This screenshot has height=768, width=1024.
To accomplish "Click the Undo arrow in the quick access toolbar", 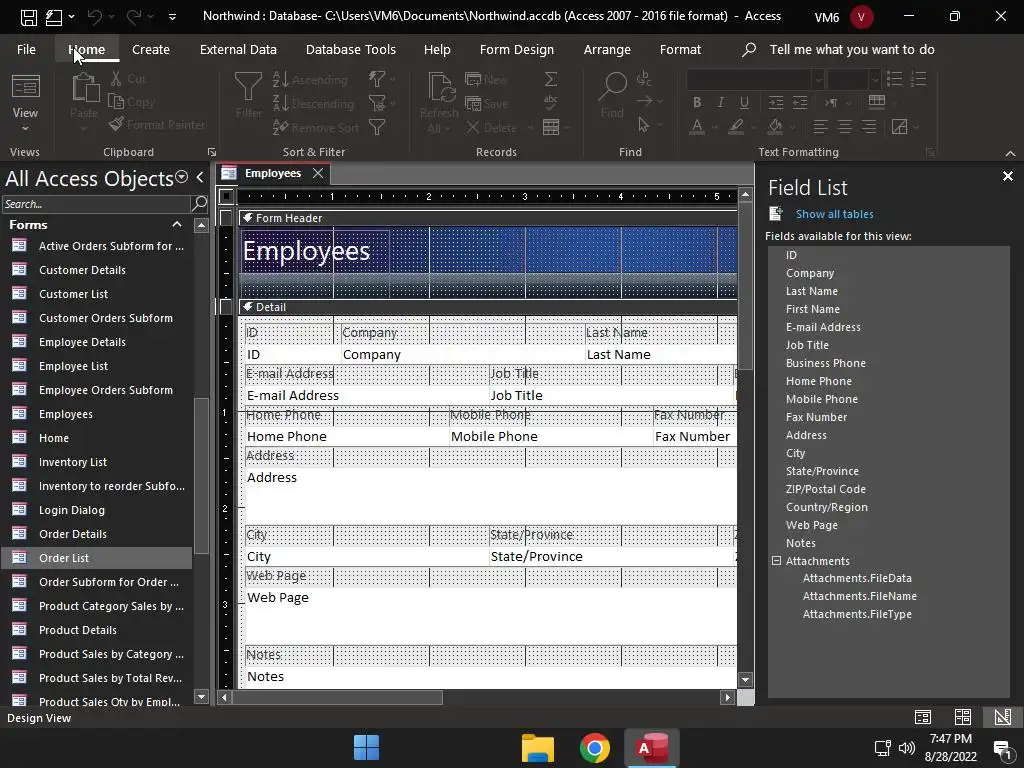I will [95, 17].
